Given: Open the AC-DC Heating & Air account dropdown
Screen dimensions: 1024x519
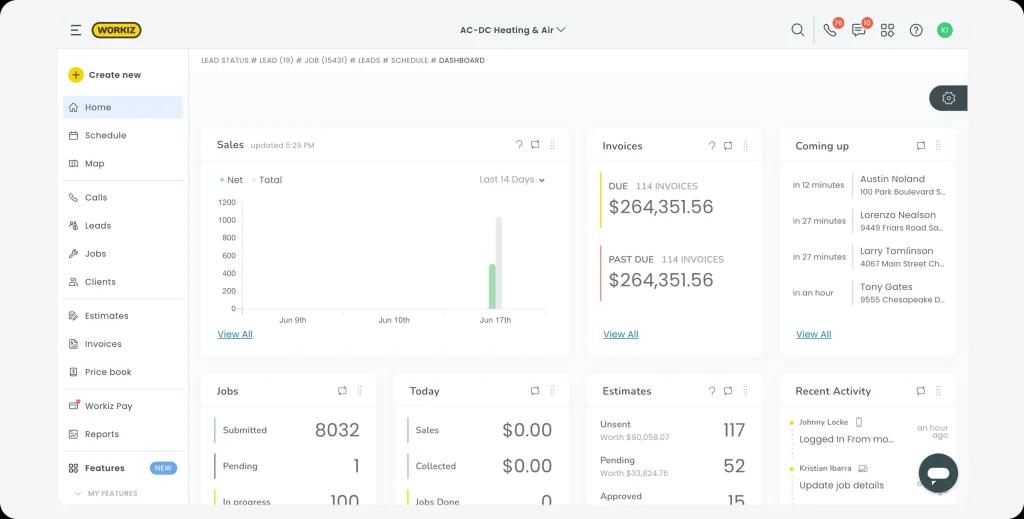Looking at the screenshot, I should 512,30.
